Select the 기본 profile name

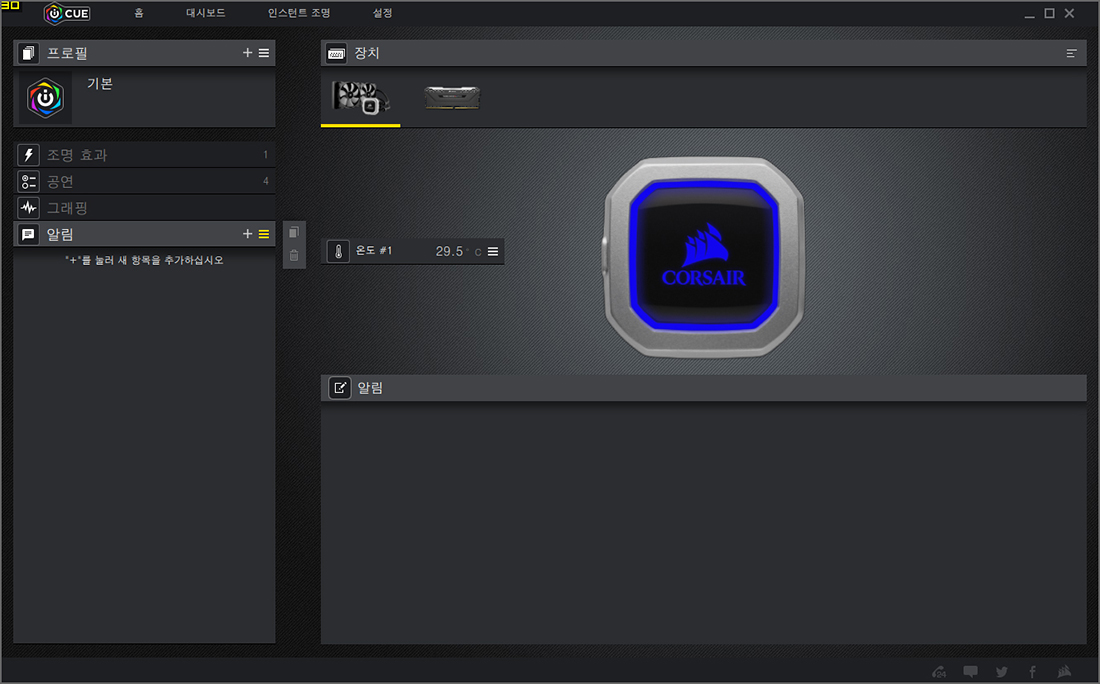[100, 83]
